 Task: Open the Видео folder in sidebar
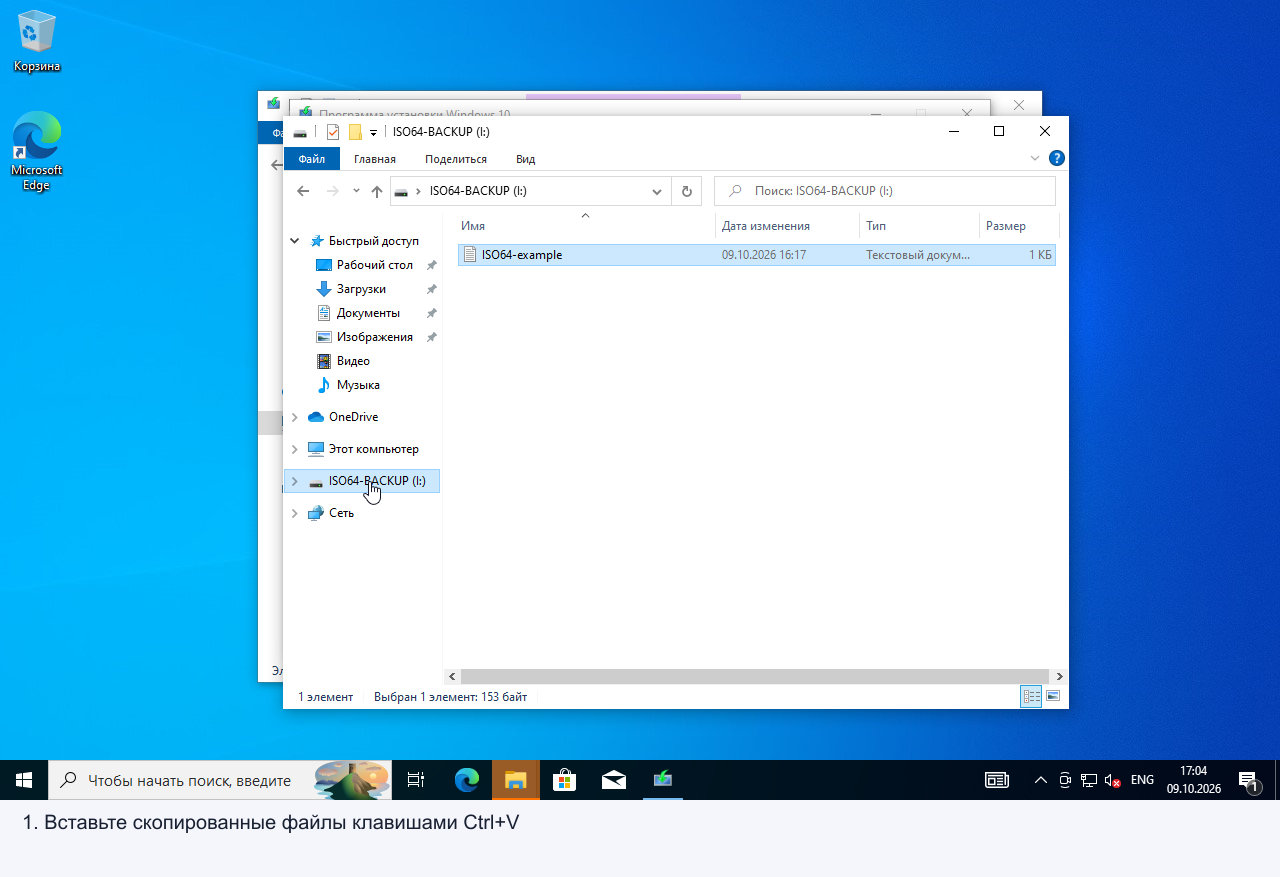tap(343, 361)
